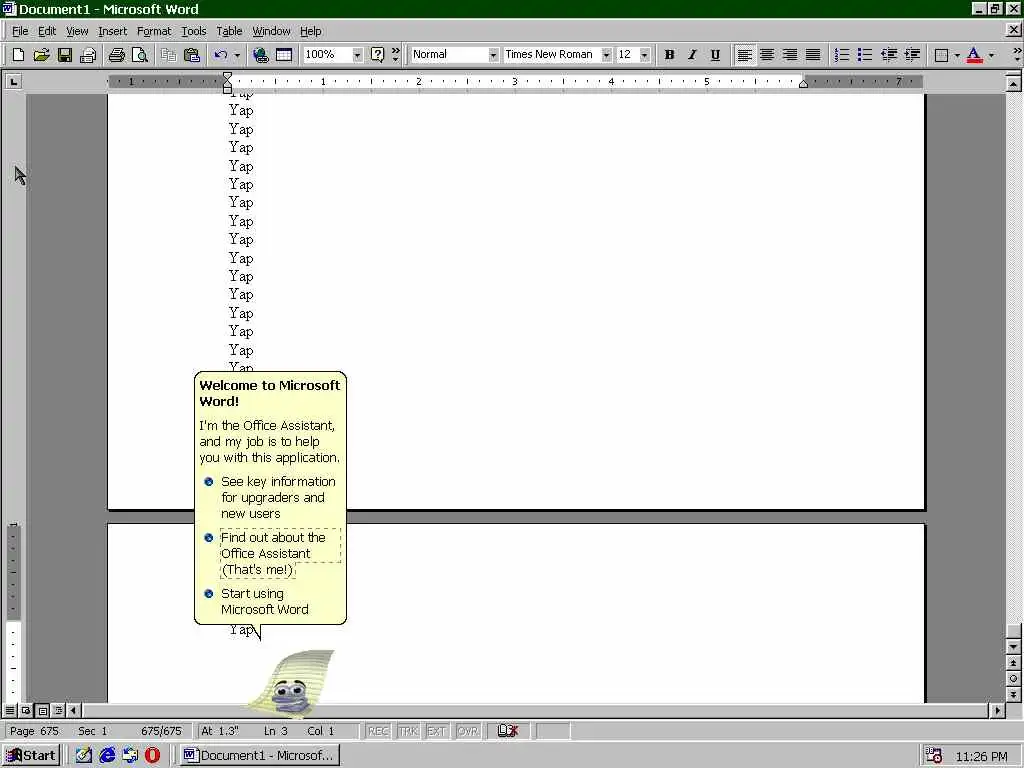Open the Times New Roman font dropdown

coord(606,55)
